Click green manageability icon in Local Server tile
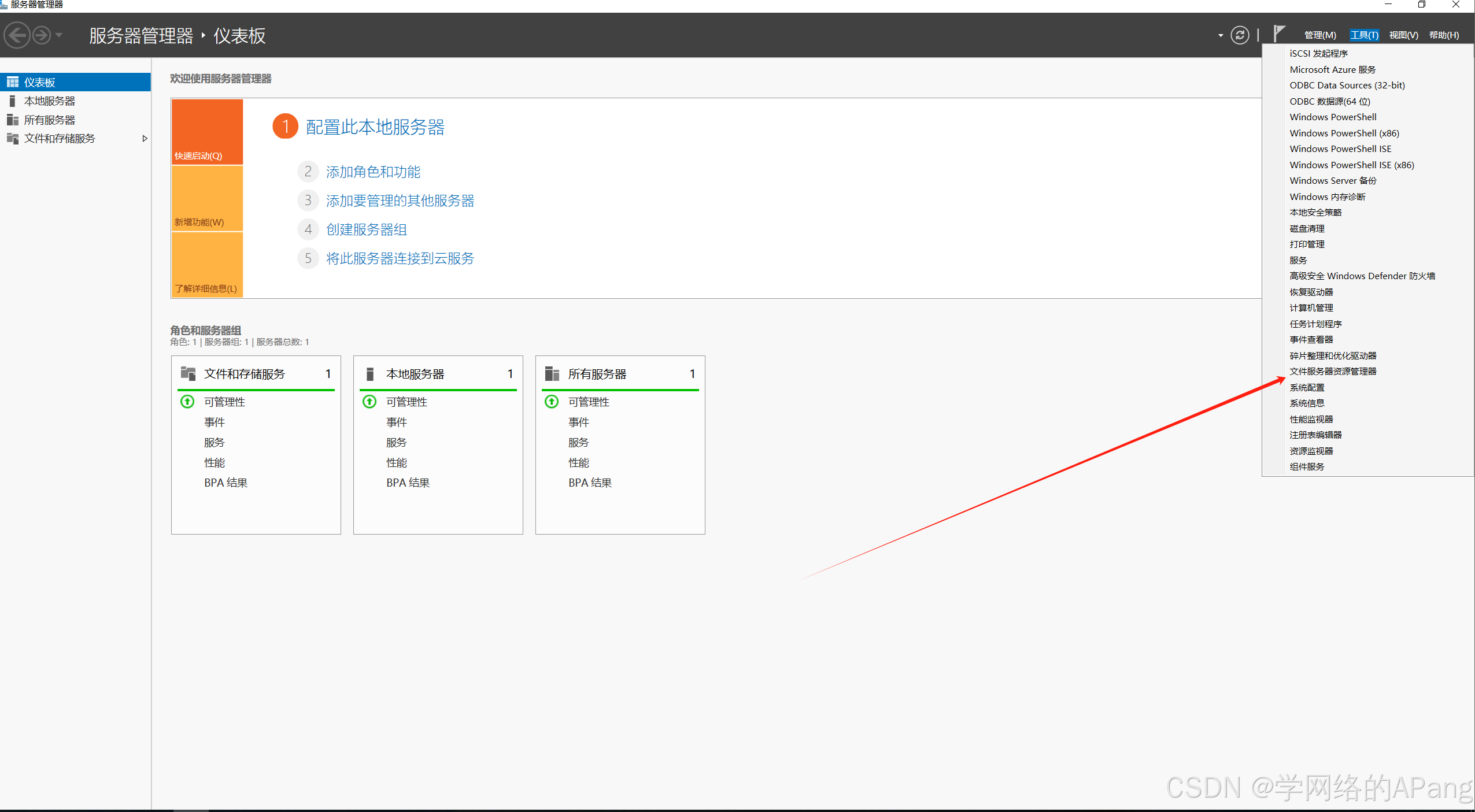This screenshot has width=1475, height=812. [369, 402]
